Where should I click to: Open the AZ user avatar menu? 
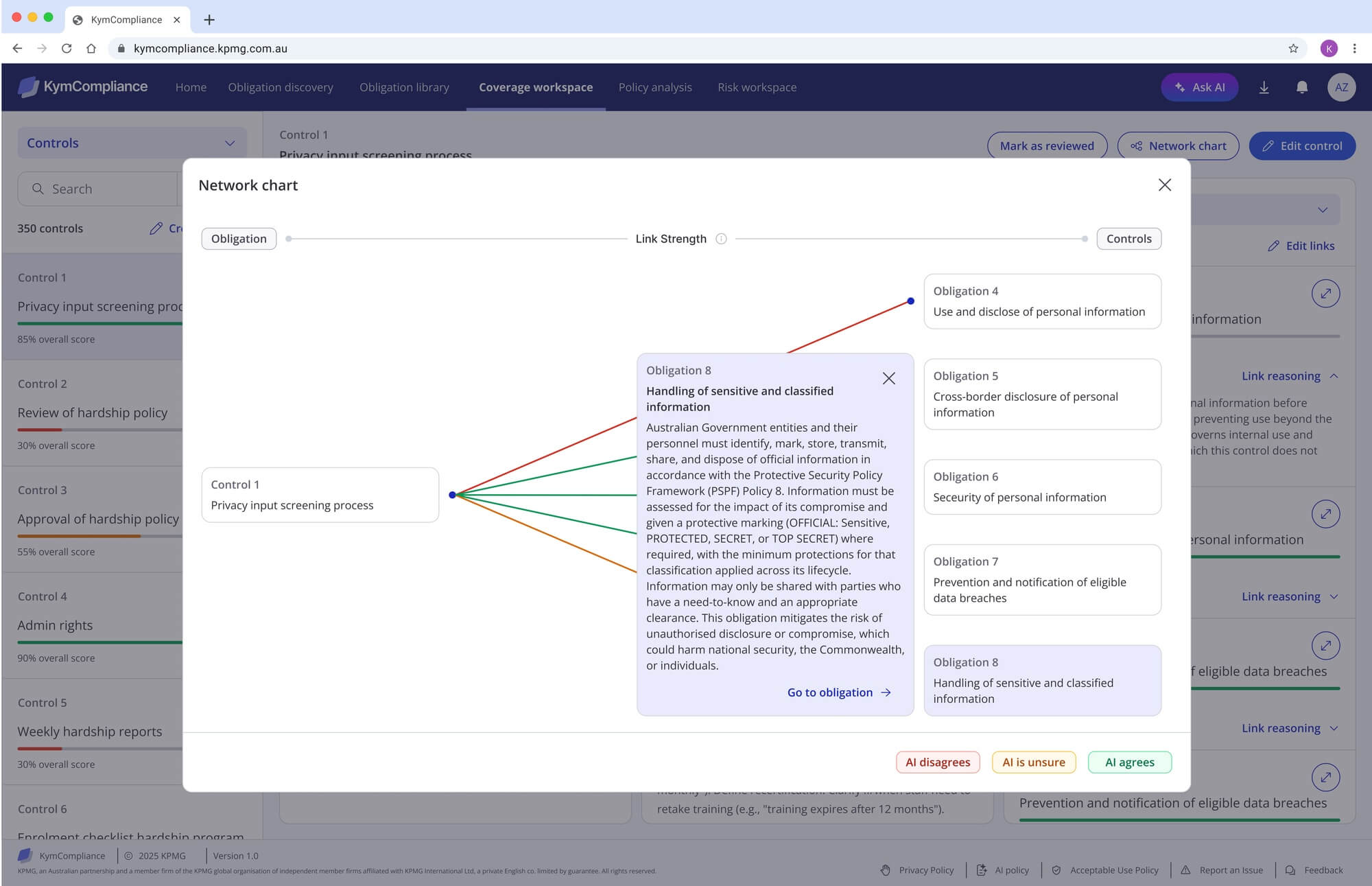1341,87
